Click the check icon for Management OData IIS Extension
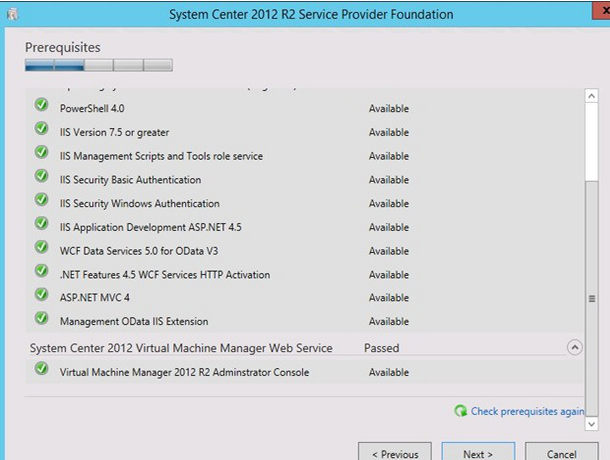Image resolution: width=610 pixels, height=460 pixels. [41, 318]
